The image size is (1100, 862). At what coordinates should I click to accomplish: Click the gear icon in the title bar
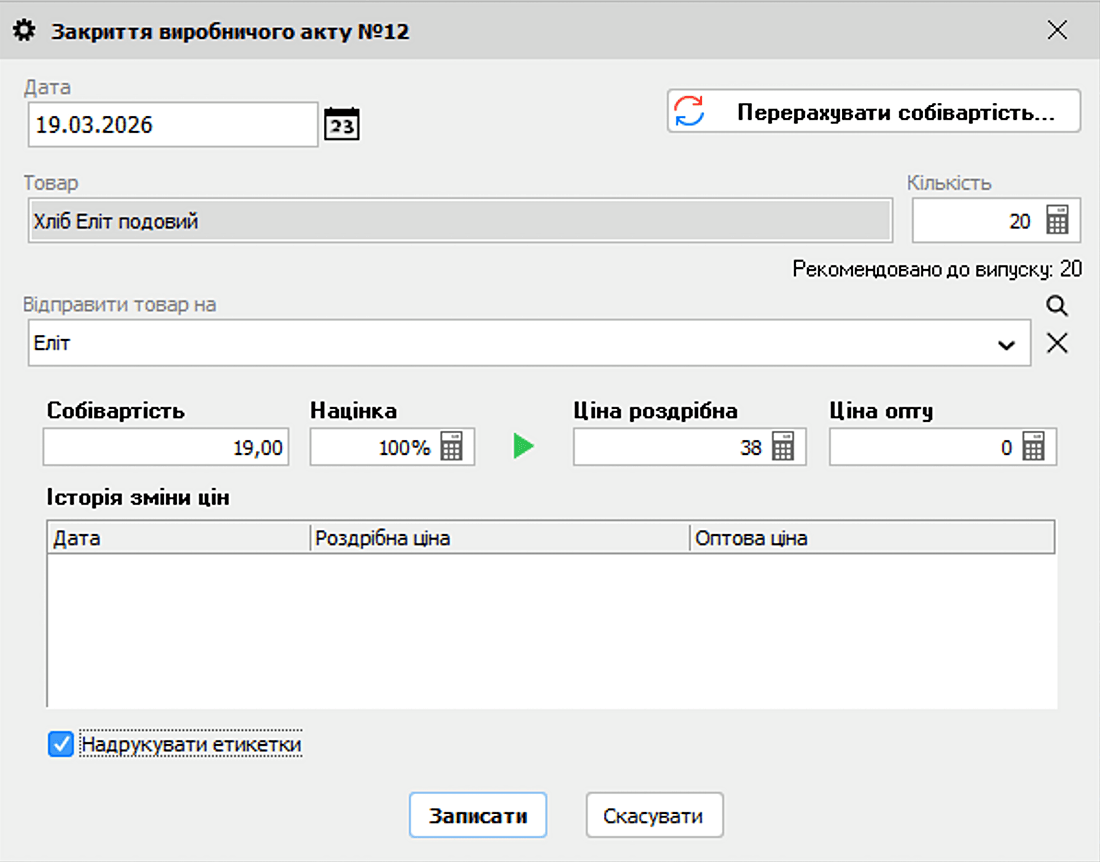click(x=22, y=30)
